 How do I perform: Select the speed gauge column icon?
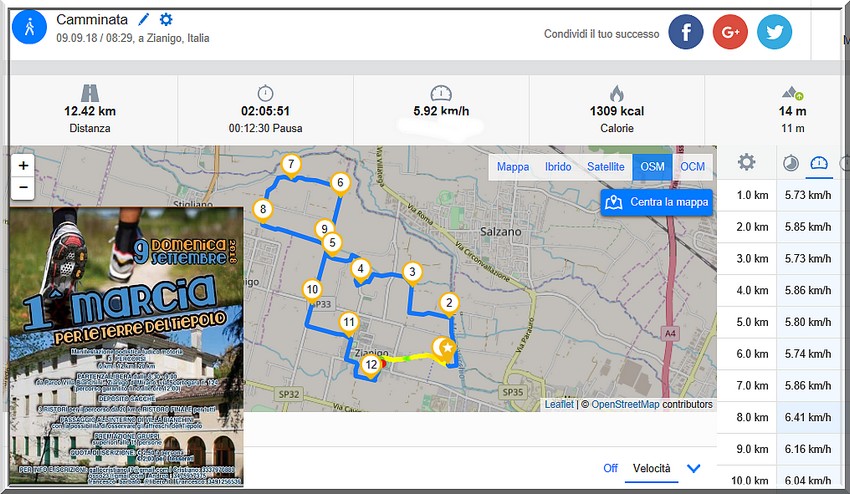pos(820,163)
